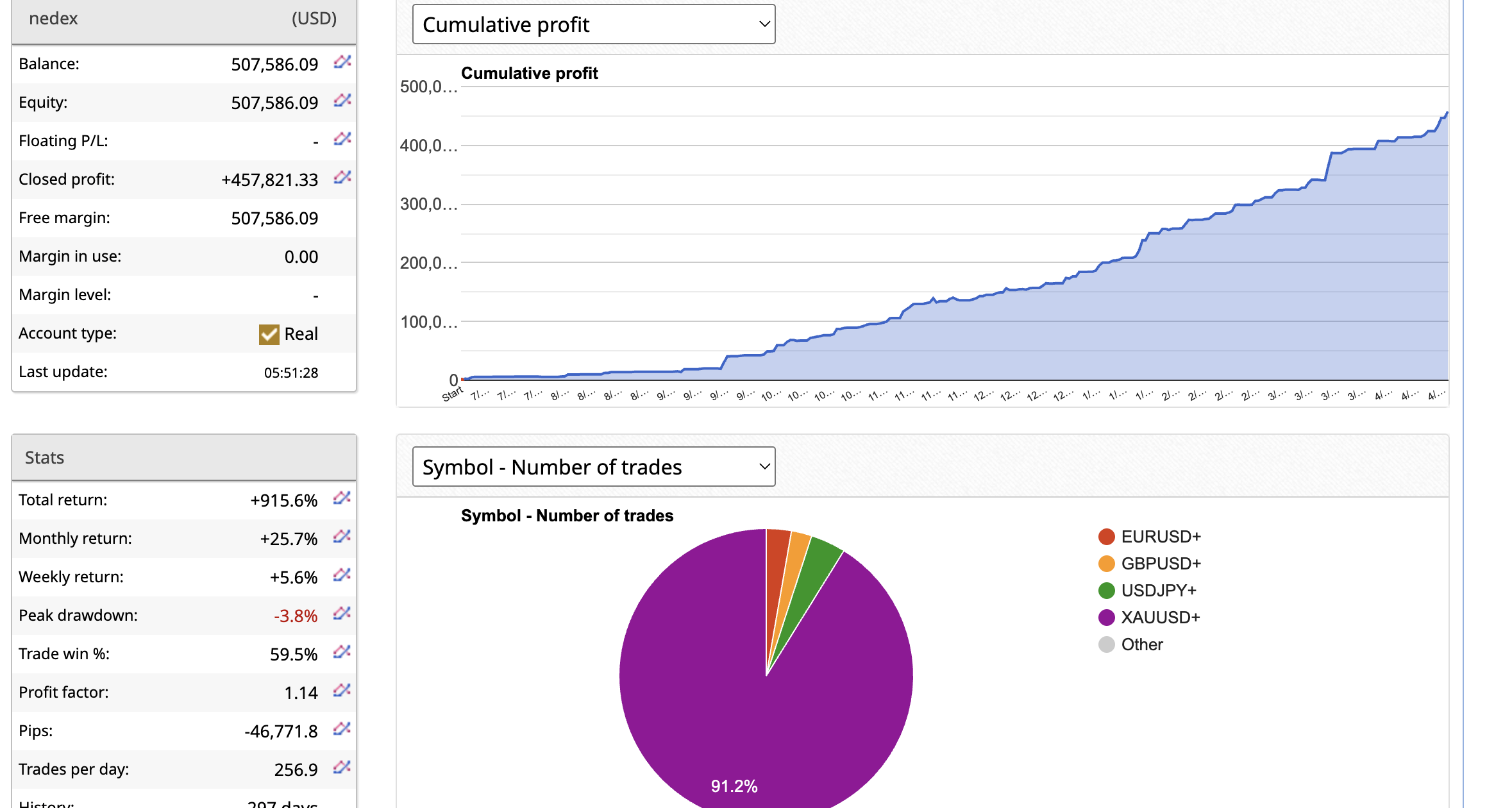Select the nedex account name
The image size is (1512, 808).
point(53,19)
